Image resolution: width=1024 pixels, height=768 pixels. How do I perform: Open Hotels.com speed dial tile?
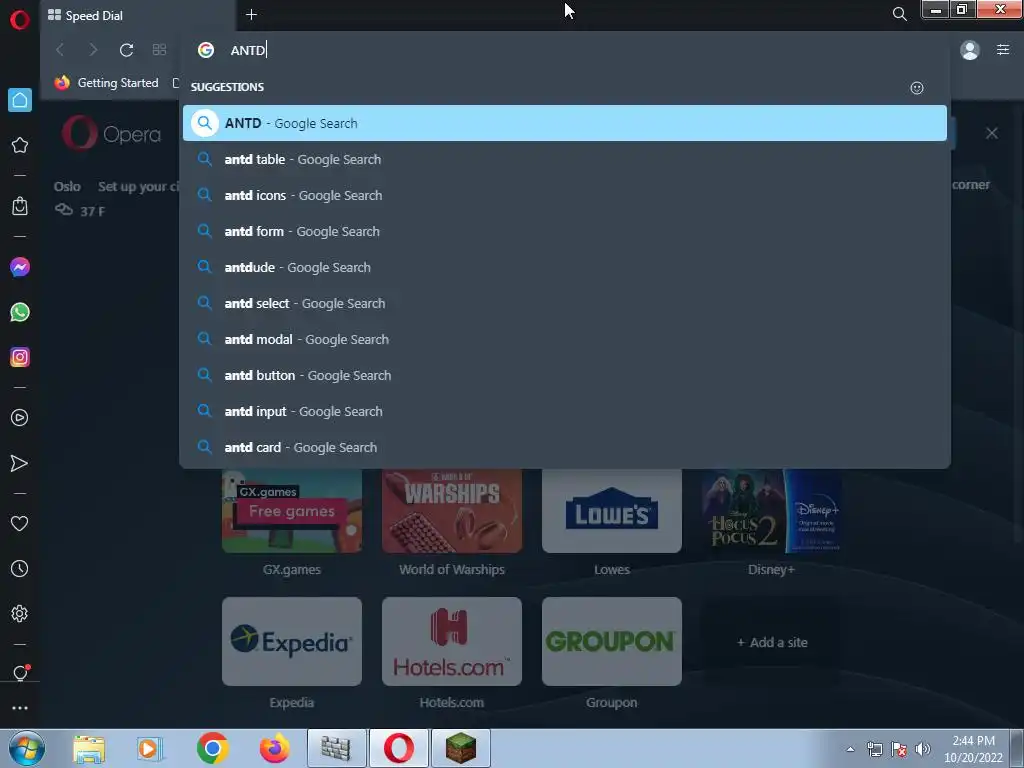[452, 641]
